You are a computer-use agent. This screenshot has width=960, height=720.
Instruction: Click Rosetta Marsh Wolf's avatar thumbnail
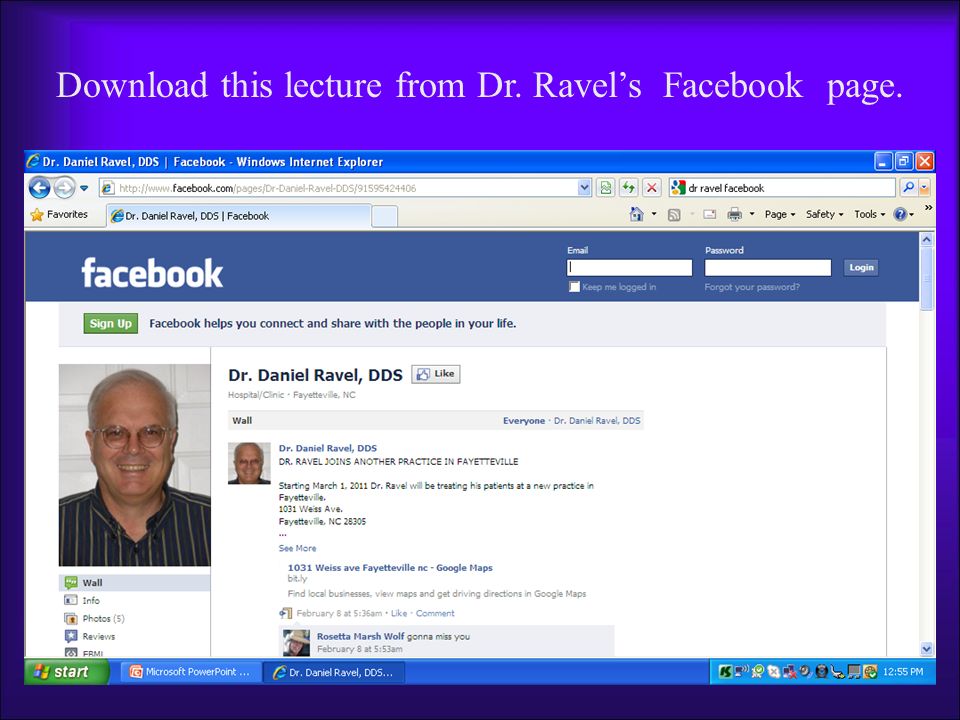pos(296,642)
